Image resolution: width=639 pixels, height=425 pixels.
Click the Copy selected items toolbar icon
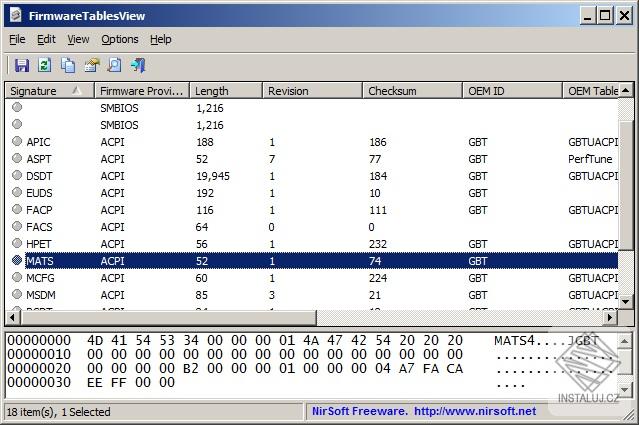pos(68,65)
